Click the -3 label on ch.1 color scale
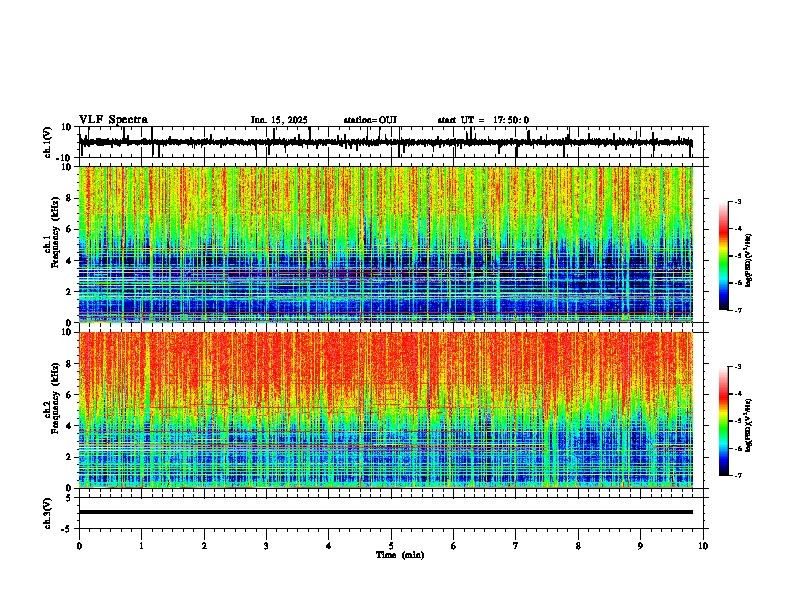The width and height of the screenshot is (792, 612). [737, 201]
